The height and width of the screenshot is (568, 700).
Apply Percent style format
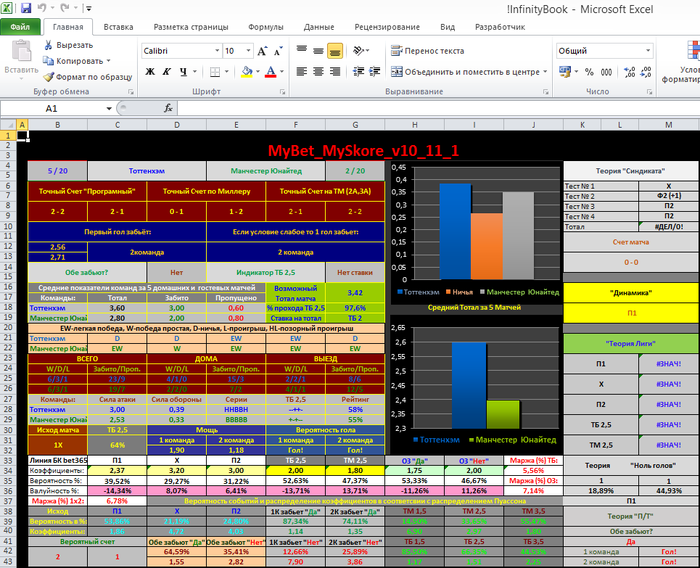[589, 71]
